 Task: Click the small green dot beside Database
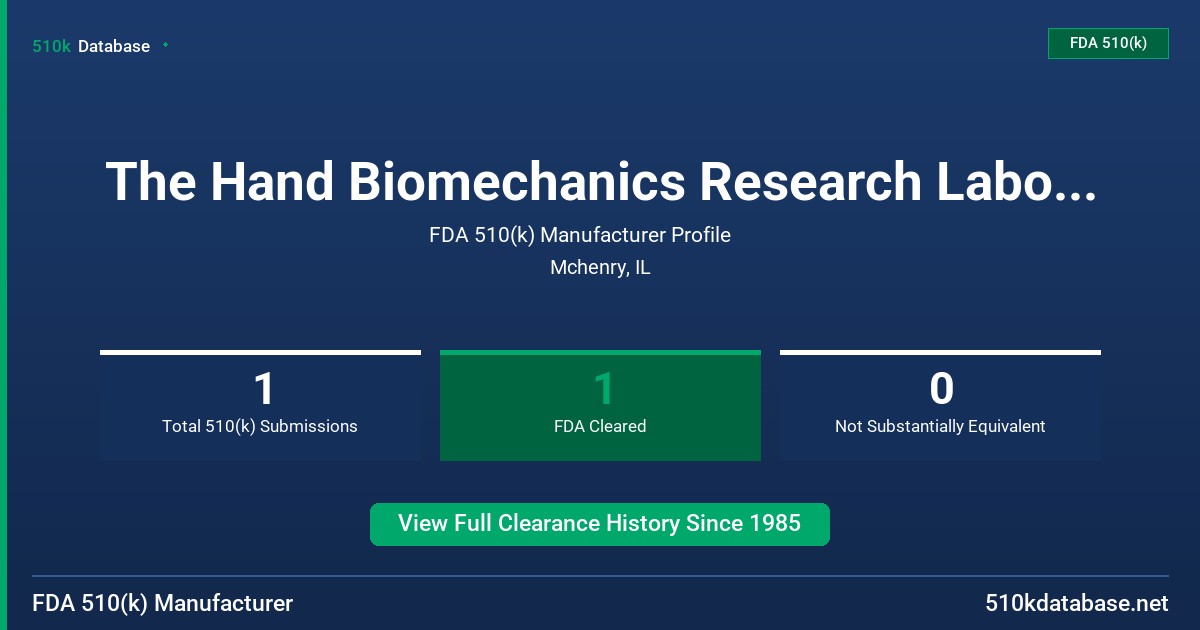165,45
